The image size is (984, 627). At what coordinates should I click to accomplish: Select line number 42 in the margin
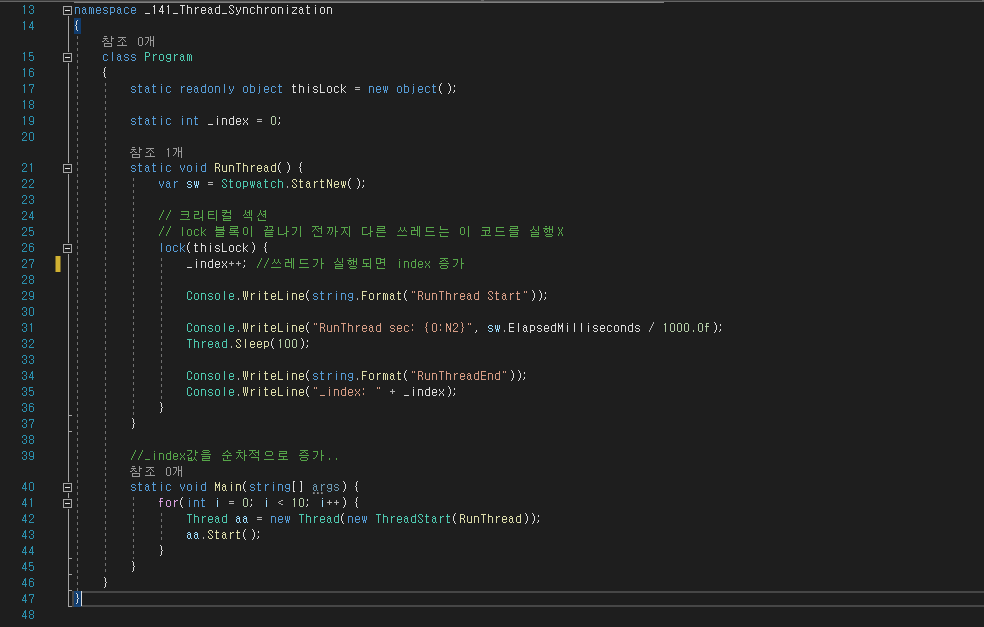(28, 519)
